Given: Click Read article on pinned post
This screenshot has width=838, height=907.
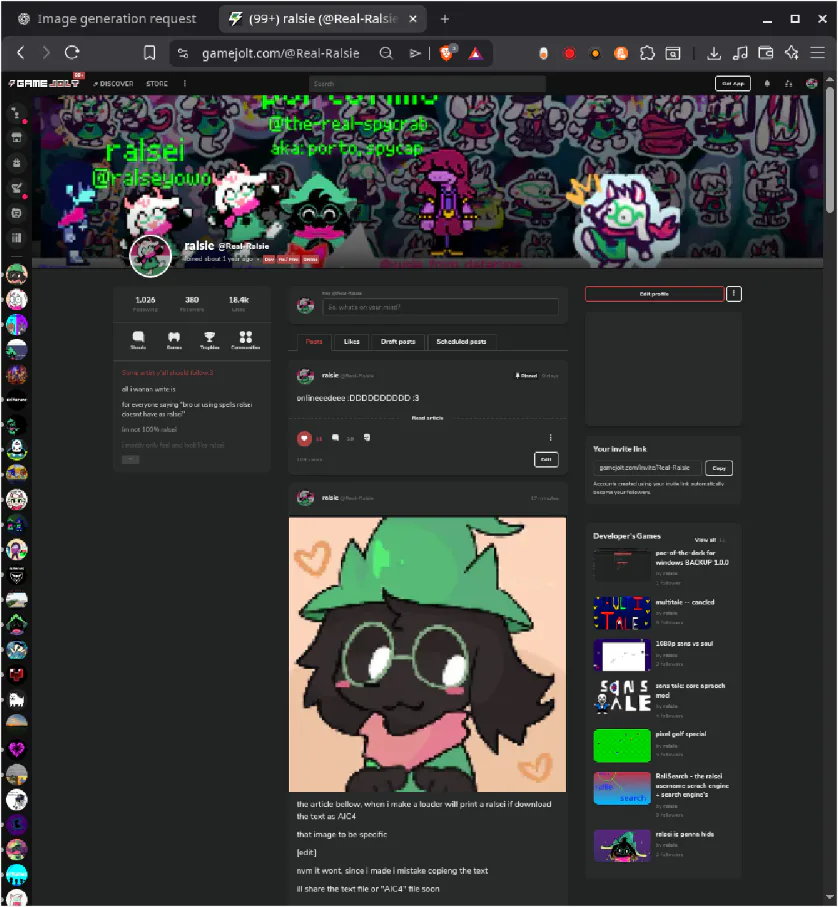Looking at the screenshot, I should click(x=427, y=418).
